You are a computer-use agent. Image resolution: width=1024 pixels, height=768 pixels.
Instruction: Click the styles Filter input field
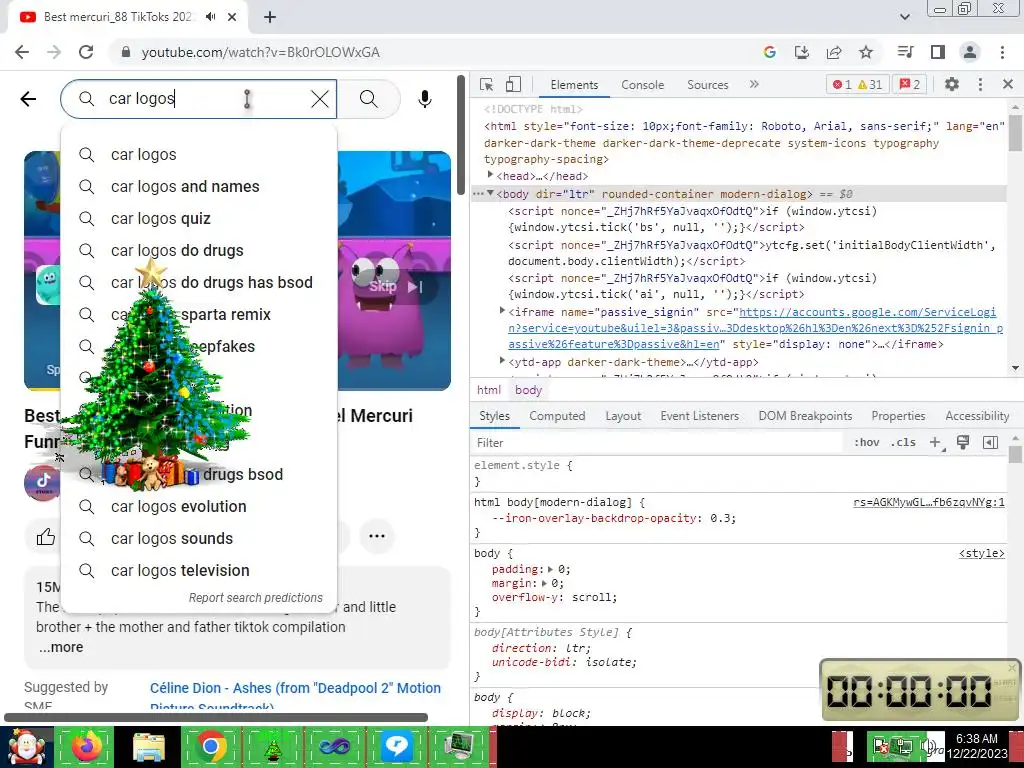pyautogui.click(x=658, y=443)
